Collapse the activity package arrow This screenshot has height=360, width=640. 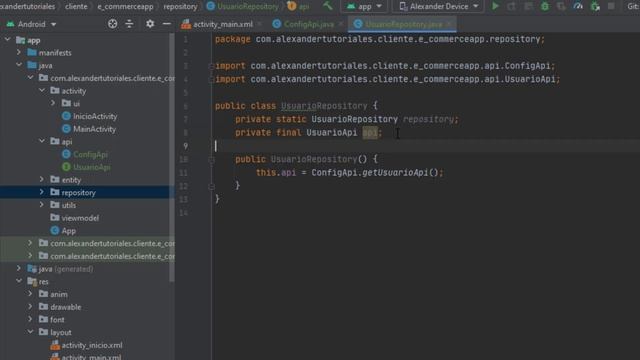[x=42, y=91]
